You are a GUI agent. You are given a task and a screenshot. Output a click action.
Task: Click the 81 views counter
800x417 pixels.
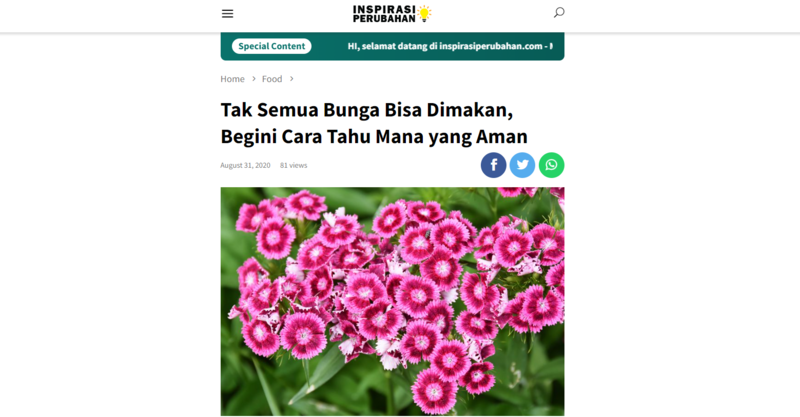tap(293, 165)
